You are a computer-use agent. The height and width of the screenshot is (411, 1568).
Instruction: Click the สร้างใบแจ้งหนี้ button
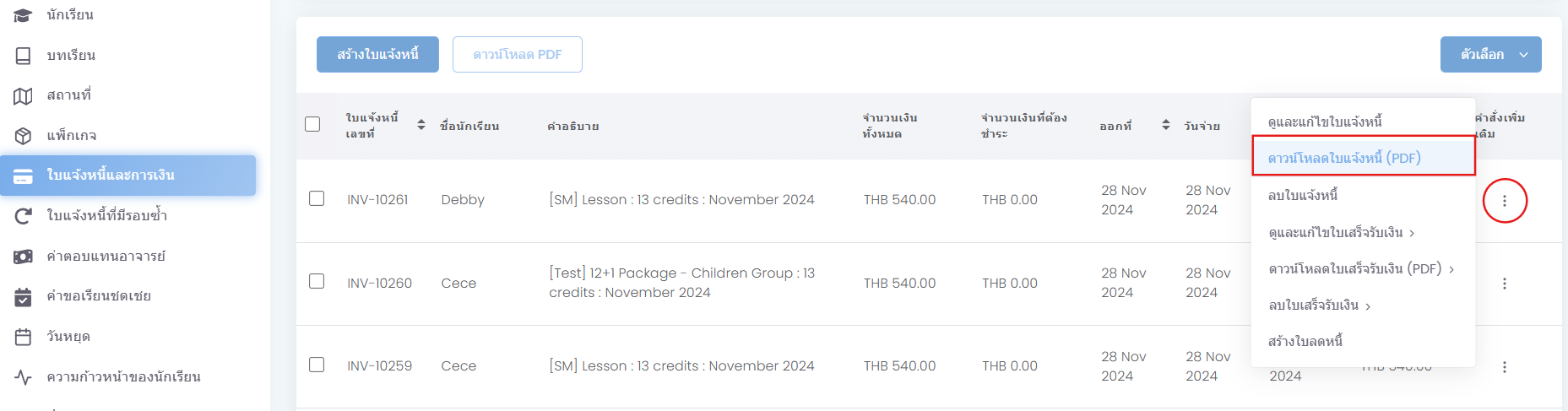coord(377,55)
